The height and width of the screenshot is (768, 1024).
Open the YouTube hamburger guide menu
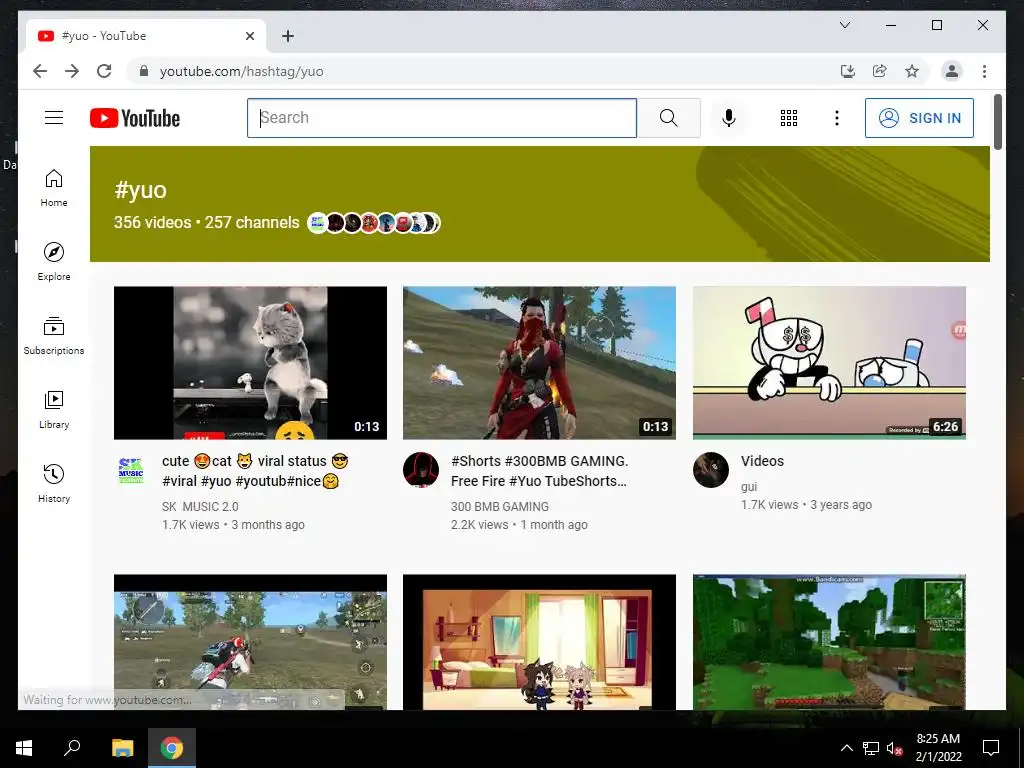[54, 118]
